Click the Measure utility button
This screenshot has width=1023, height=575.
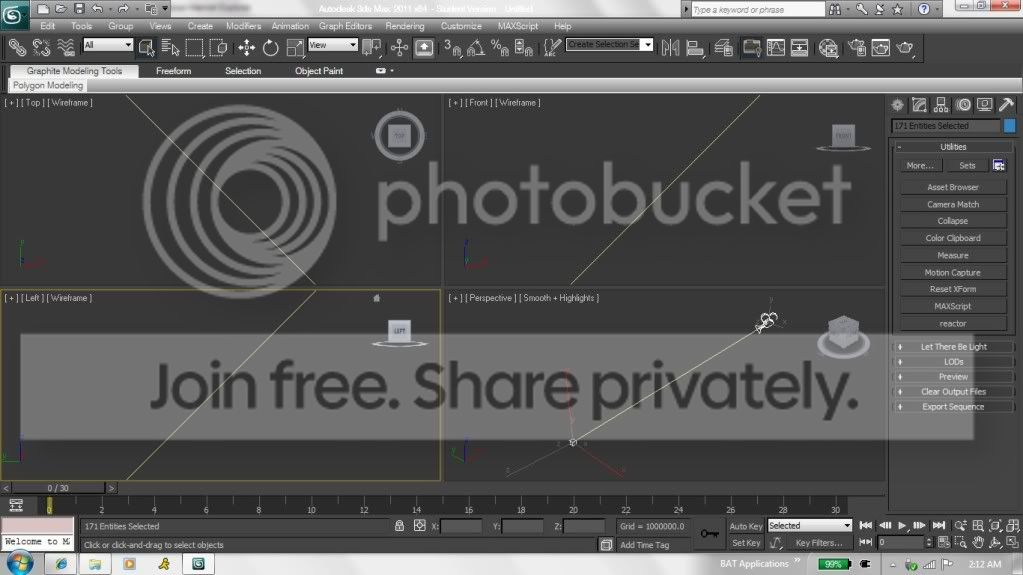pyautogui.click(x=953, y=255)
